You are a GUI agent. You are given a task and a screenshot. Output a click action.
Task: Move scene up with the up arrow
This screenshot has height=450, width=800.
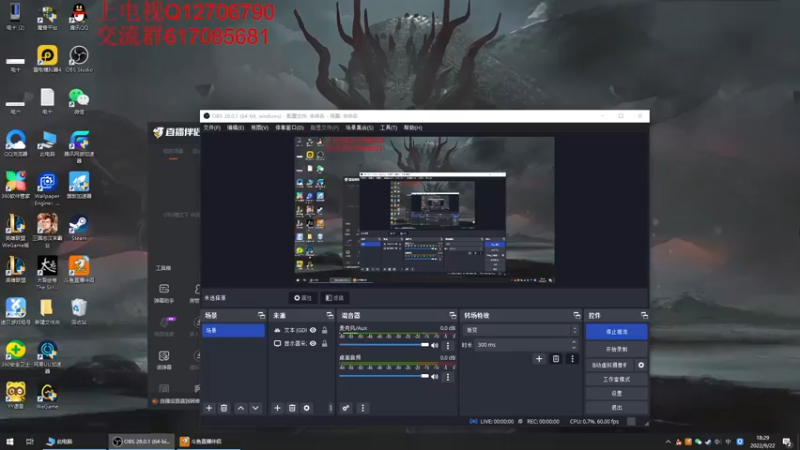(x=240, y=408)
